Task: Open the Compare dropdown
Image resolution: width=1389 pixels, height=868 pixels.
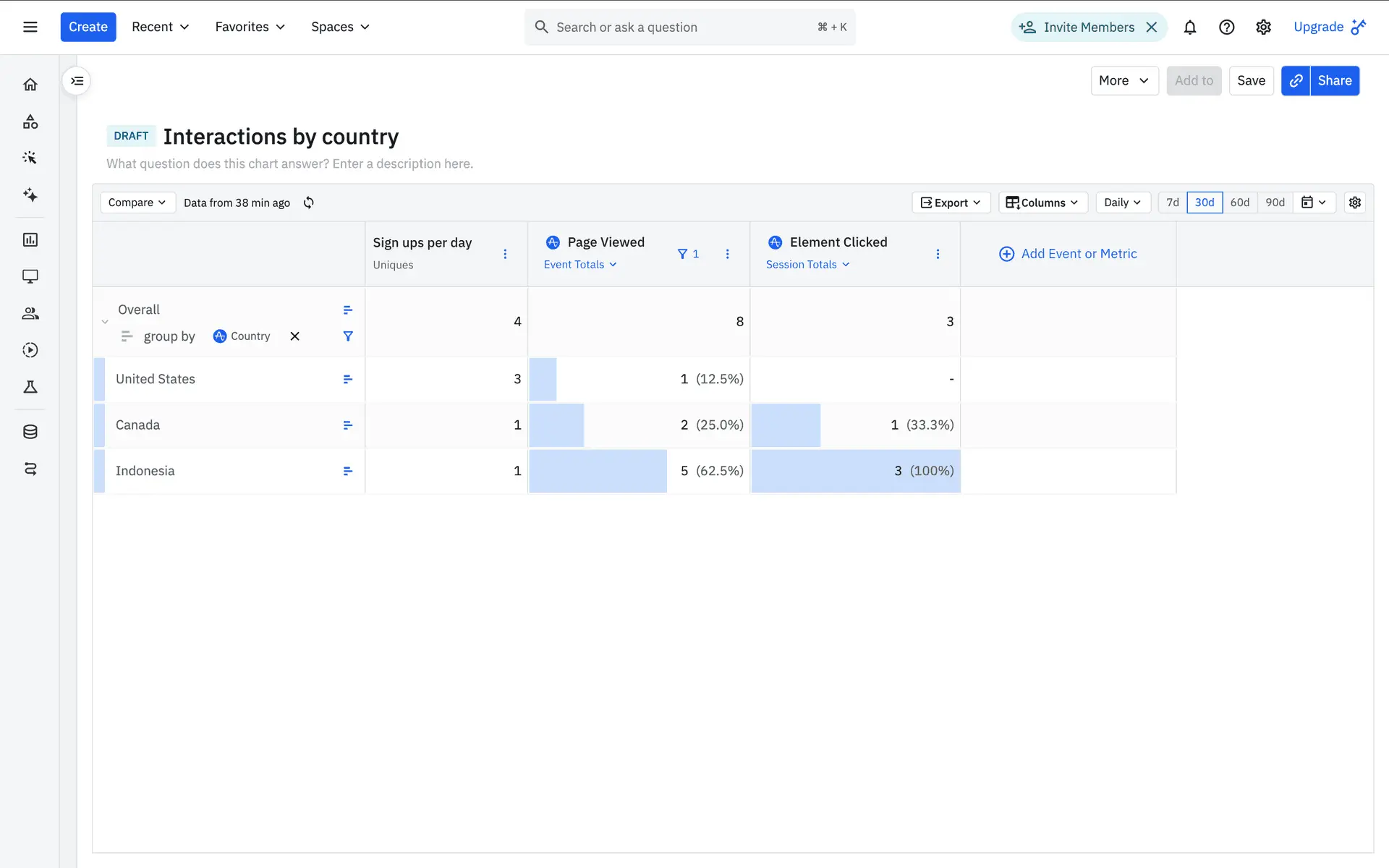Action: [137, 203]
